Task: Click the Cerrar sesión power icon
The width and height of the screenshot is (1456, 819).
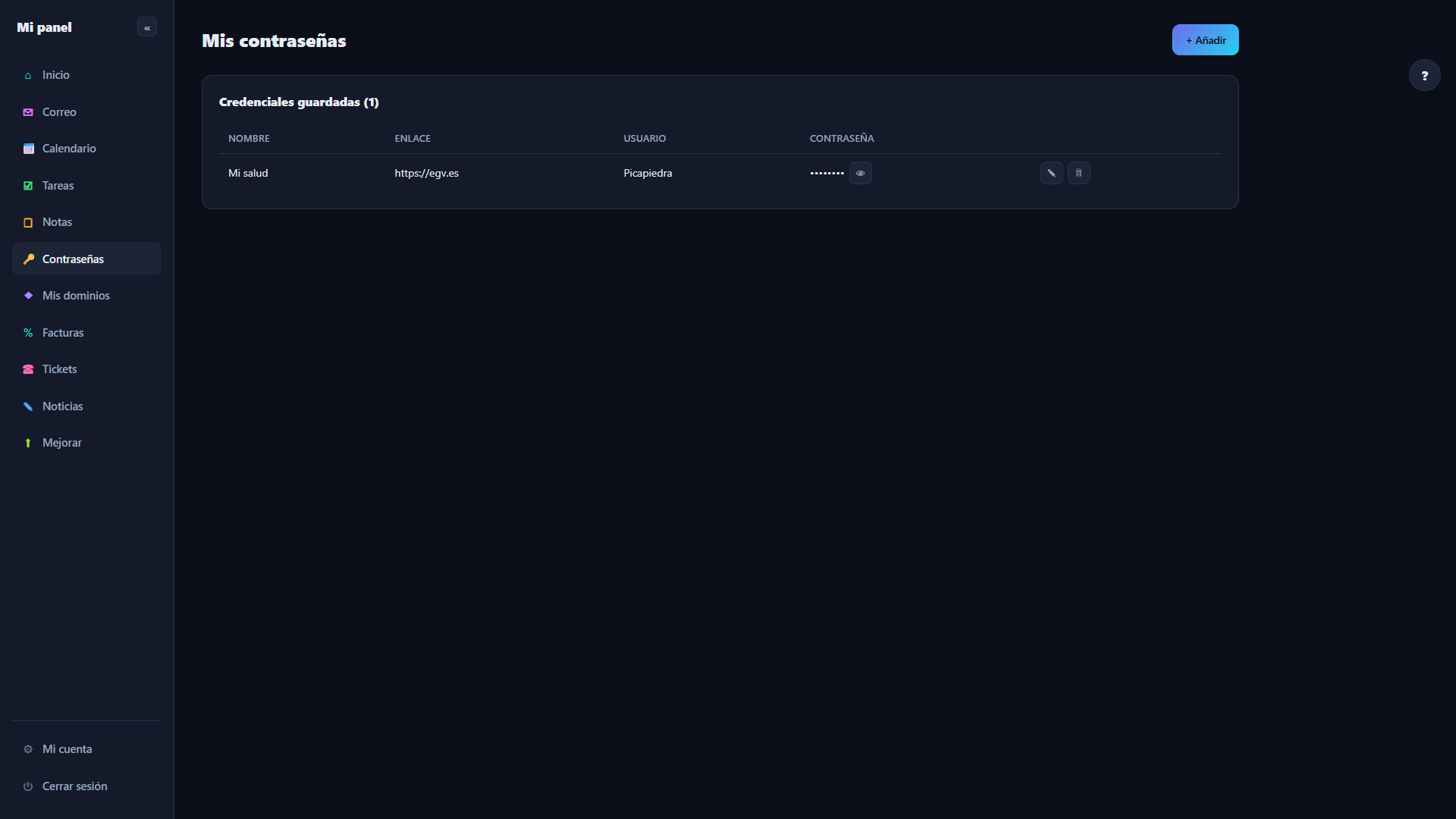Action: coord(28,786)
